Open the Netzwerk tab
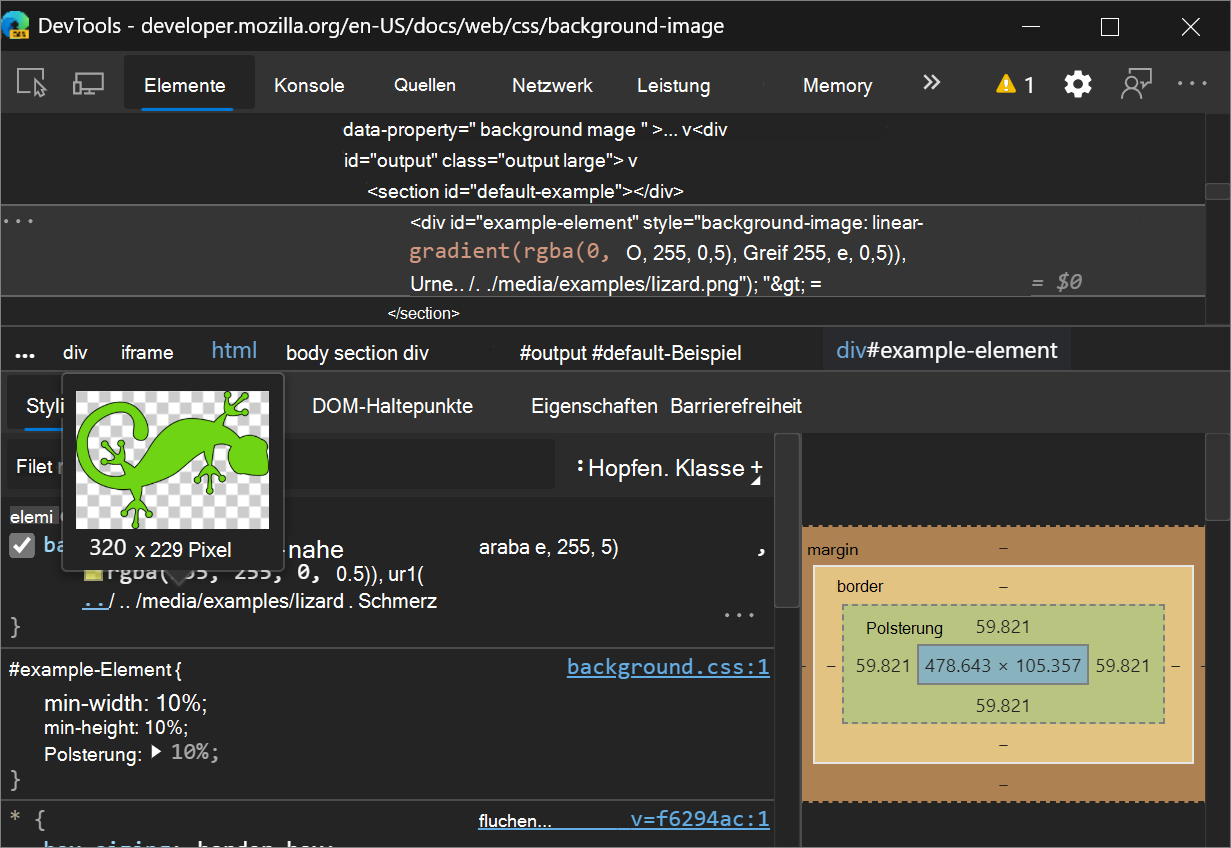The width and height of the screenshot is (1231, 848). [552, 86]
